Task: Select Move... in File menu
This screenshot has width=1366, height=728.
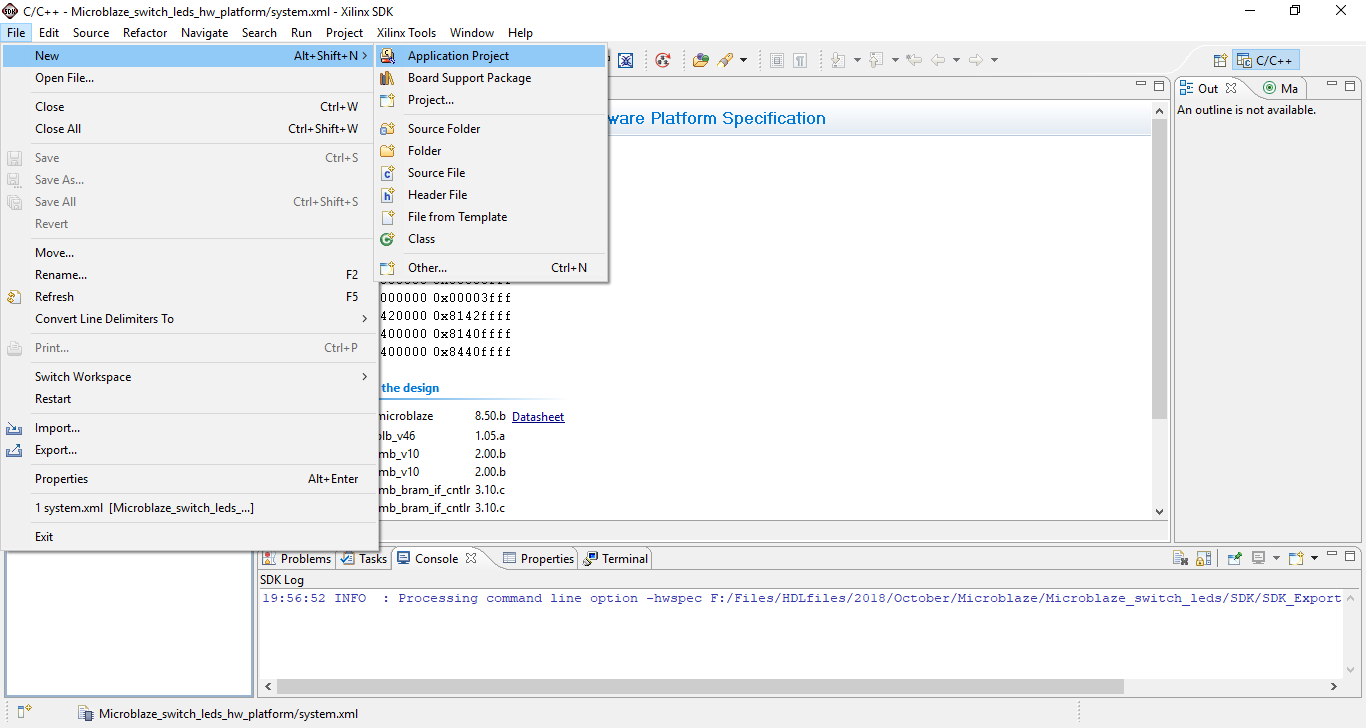Action: (x=189, y=253)
